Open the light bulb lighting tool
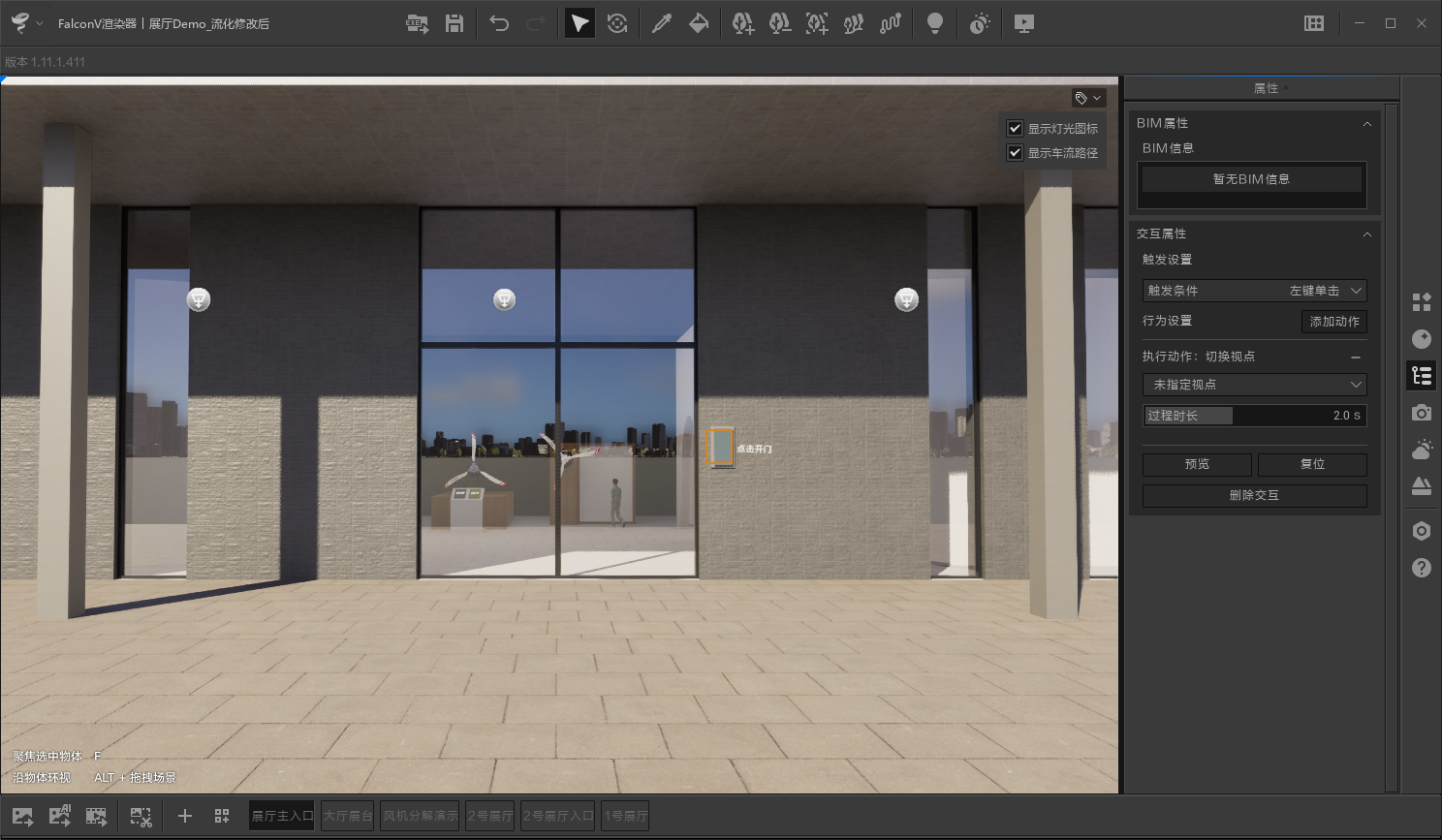The width and height of the screenshot is (1442, 840). coord(935,22)
